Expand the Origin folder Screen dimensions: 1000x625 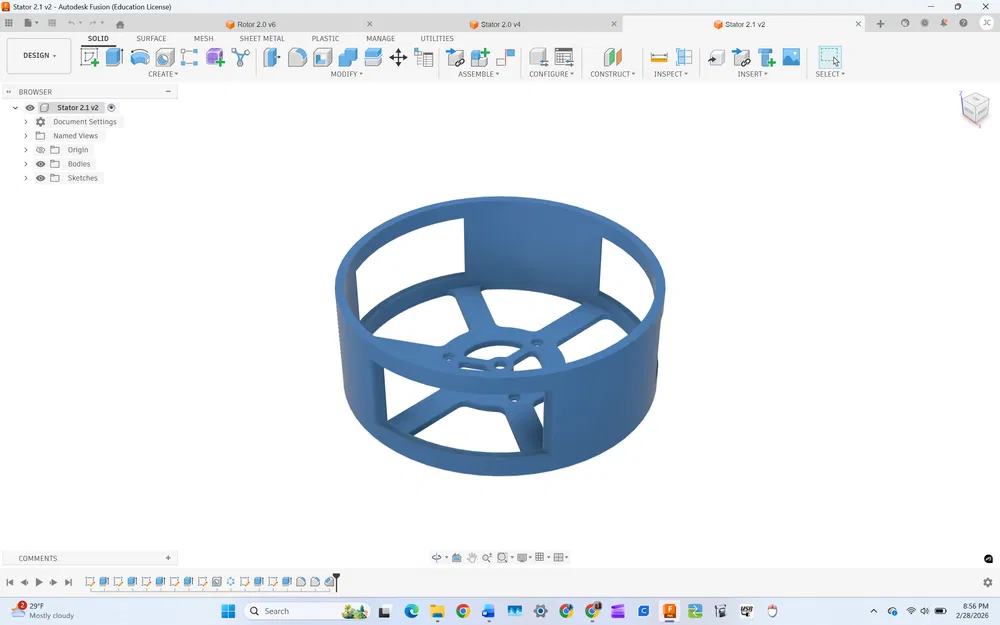tap(26, 150)
